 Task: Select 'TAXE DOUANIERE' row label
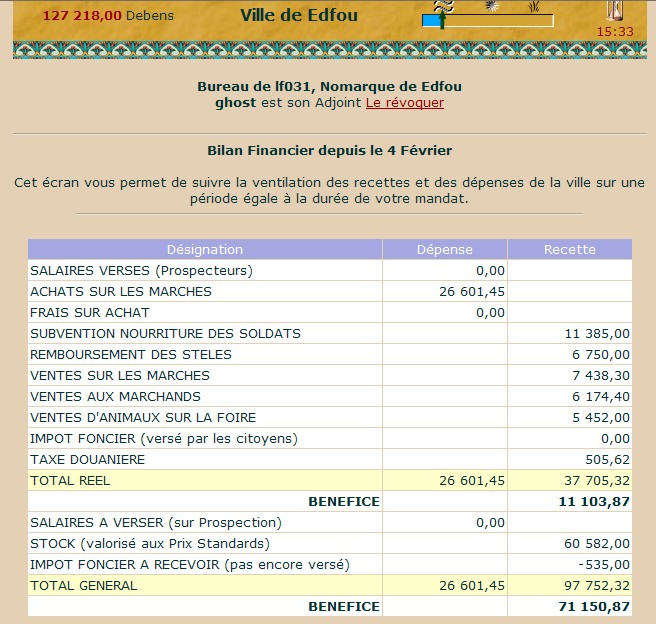point(87,459)
